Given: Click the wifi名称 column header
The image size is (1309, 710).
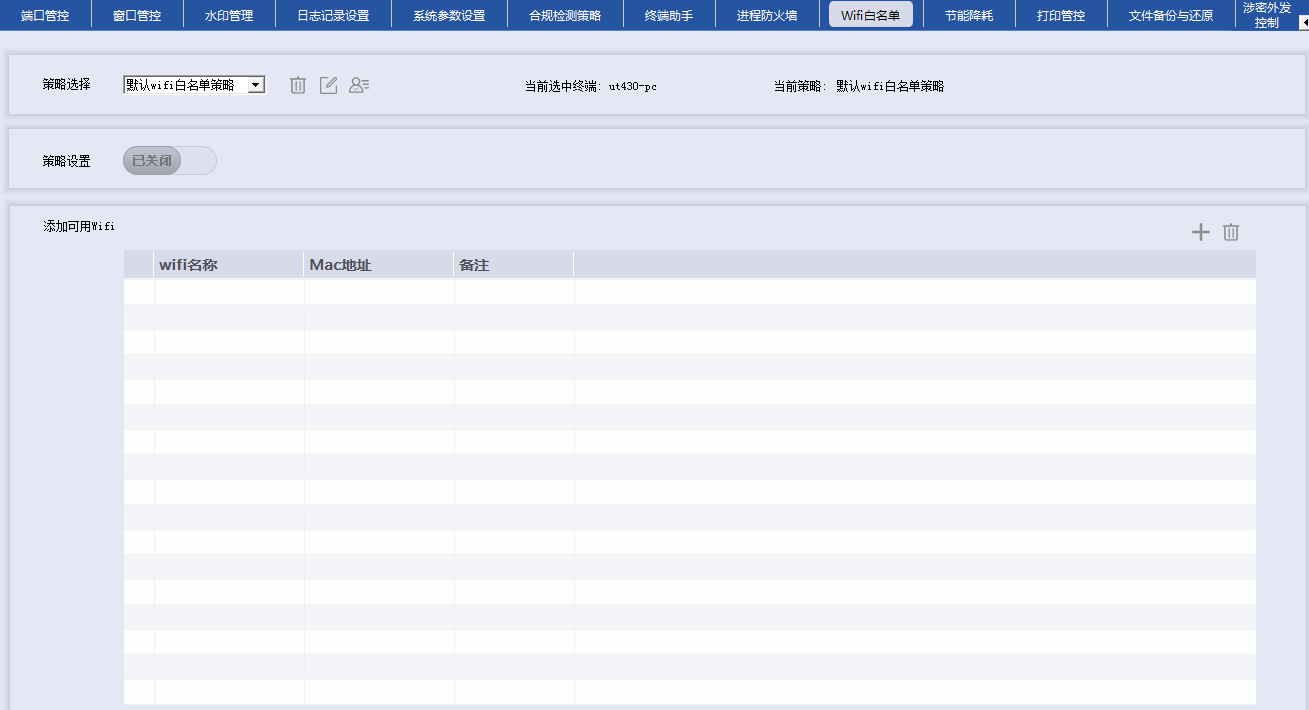Looking at the screenshot, I should (229, 265).
